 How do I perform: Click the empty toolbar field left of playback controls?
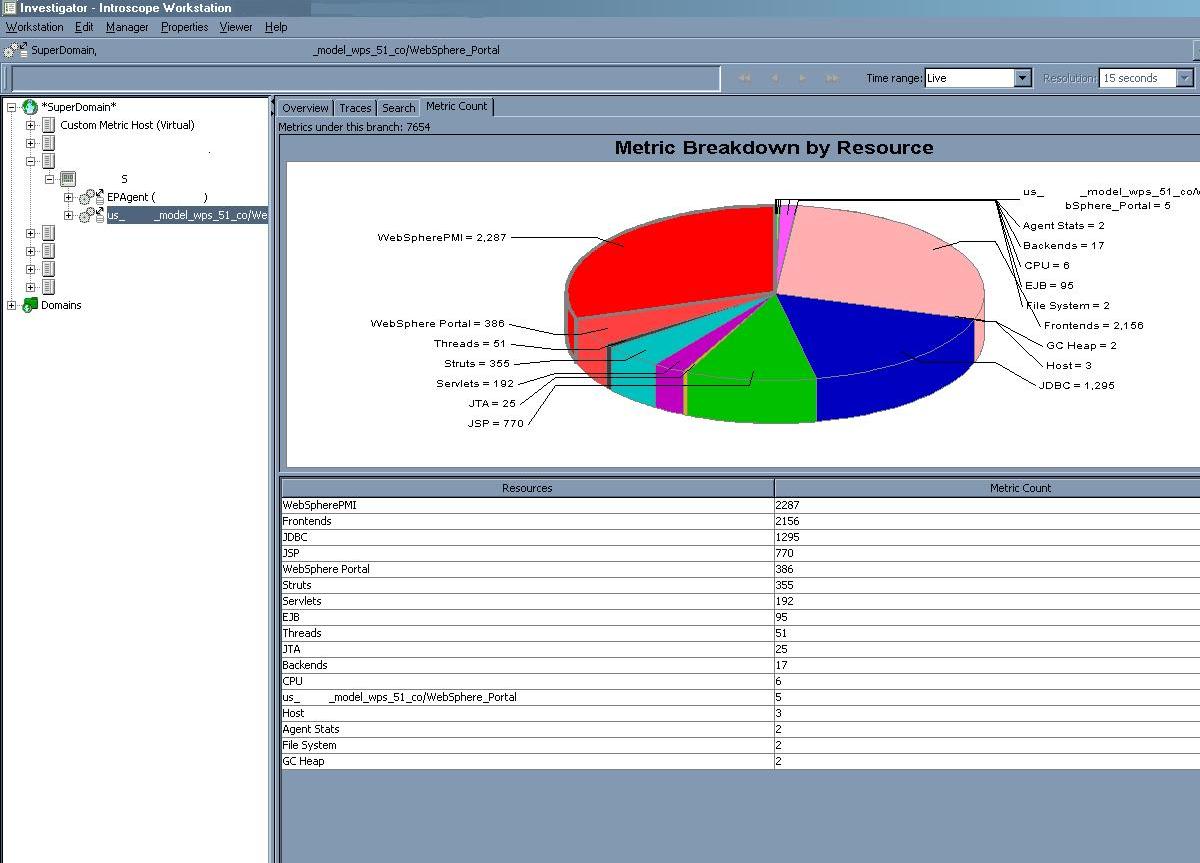[365, 78]
